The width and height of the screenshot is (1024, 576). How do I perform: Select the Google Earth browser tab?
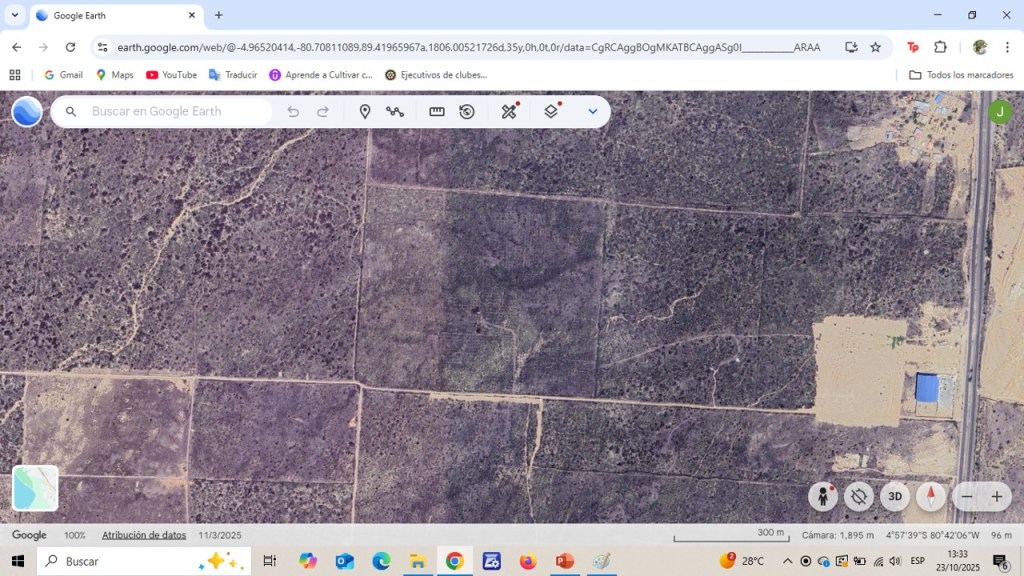tap(115, 16)
